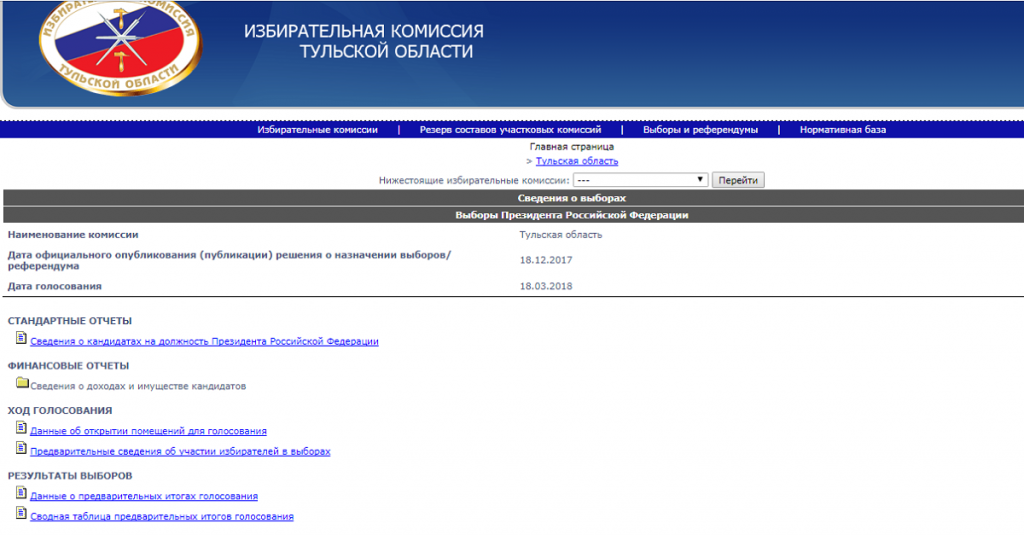
Task: Click document icon beside candidates info link
Action: [x=22, y=339]
